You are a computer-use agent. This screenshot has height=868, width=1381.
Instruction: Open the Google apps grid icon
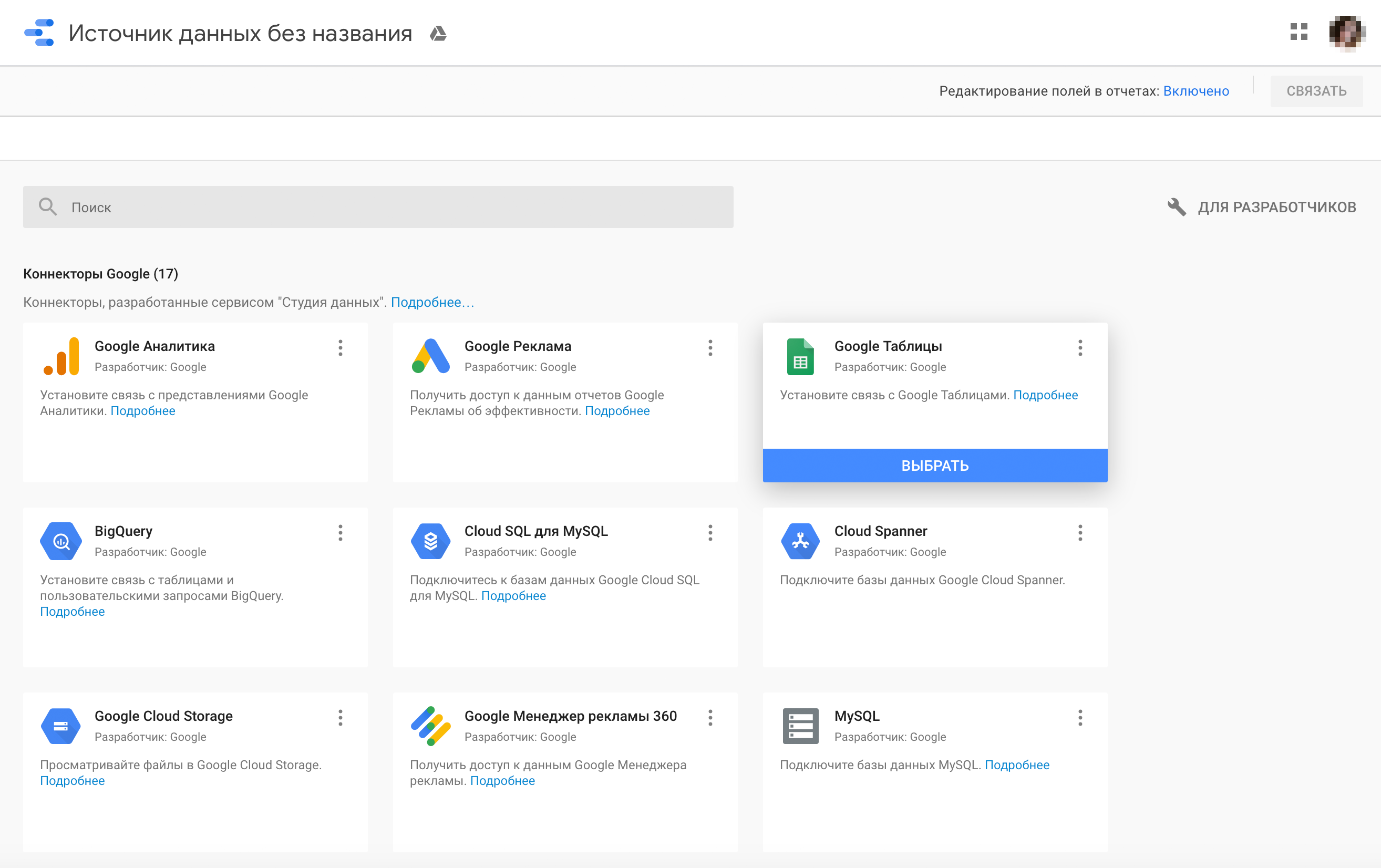click(x=1298, y=32)
